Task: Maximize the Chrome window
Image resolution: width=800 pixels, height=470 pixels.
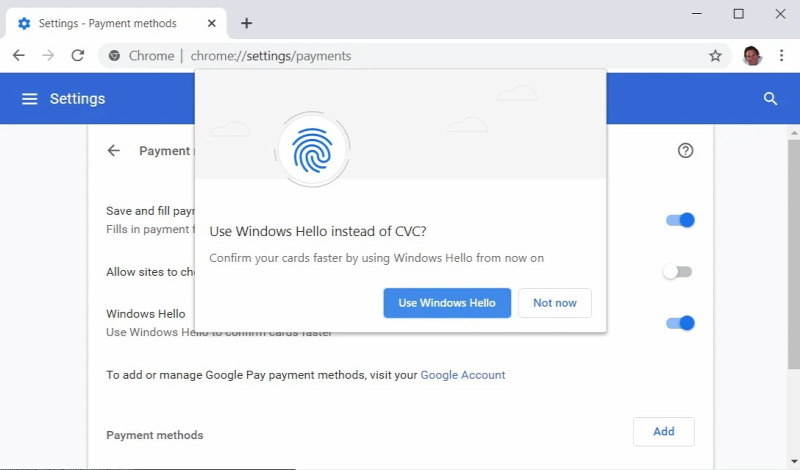Action: (x=738, y=14)
